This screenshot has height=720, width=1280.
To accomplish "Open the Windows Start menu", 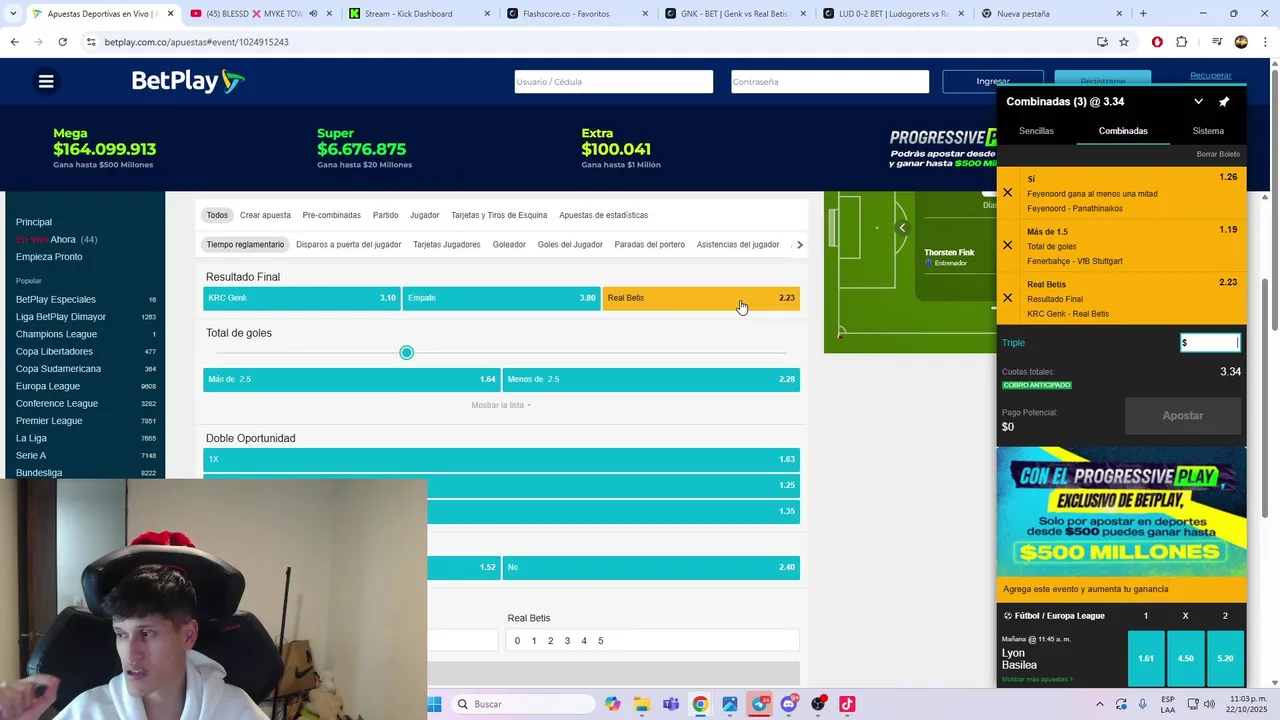I will 434,704.
